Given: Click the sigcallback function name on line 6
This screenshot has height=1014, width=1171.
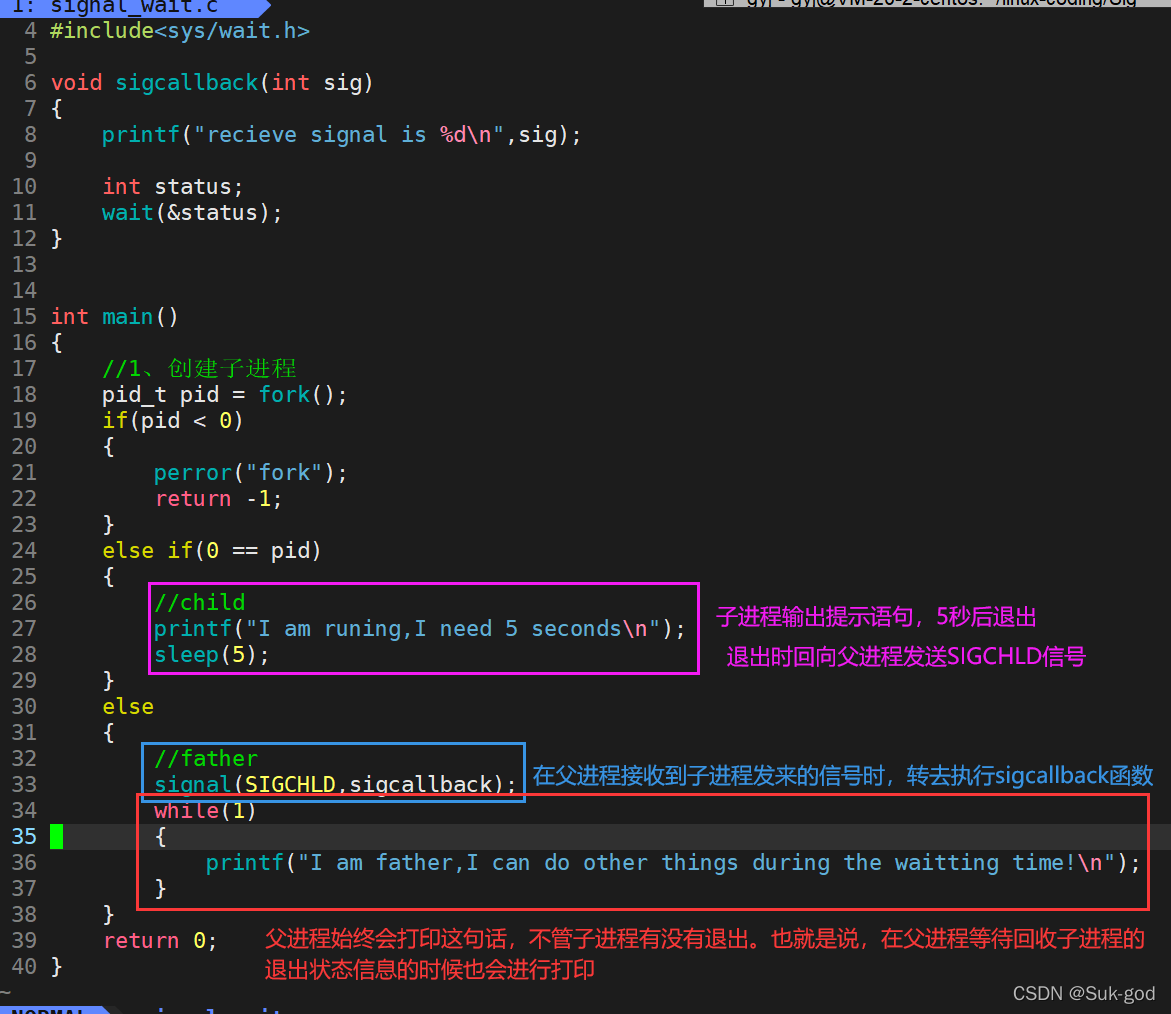Looking at the screenshot, I should (x=187, y=82).
